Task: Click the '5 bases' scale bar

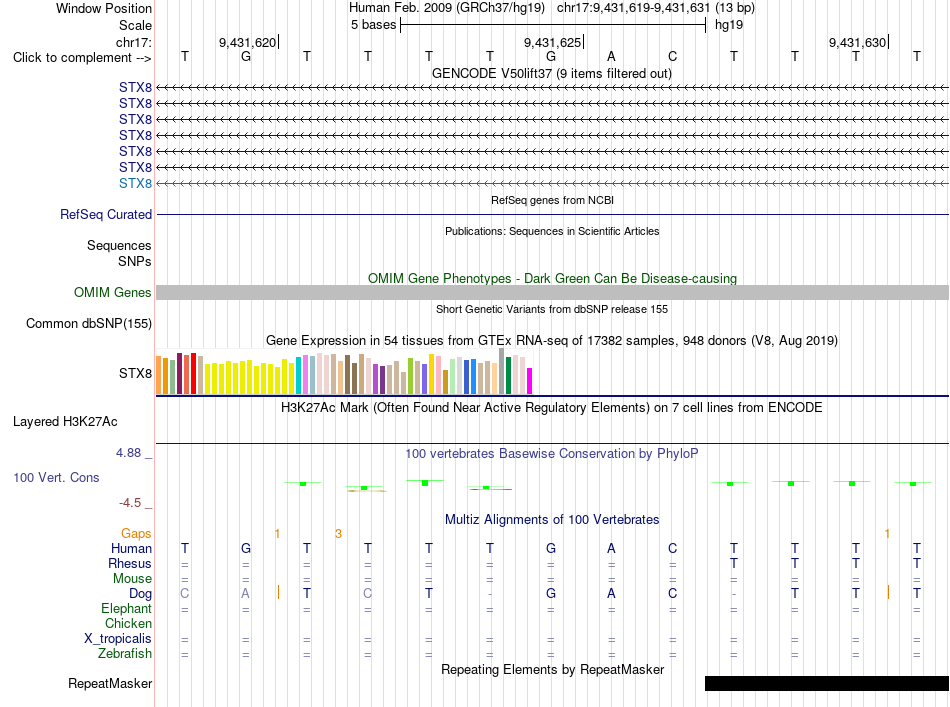Action: click(553, 25)
